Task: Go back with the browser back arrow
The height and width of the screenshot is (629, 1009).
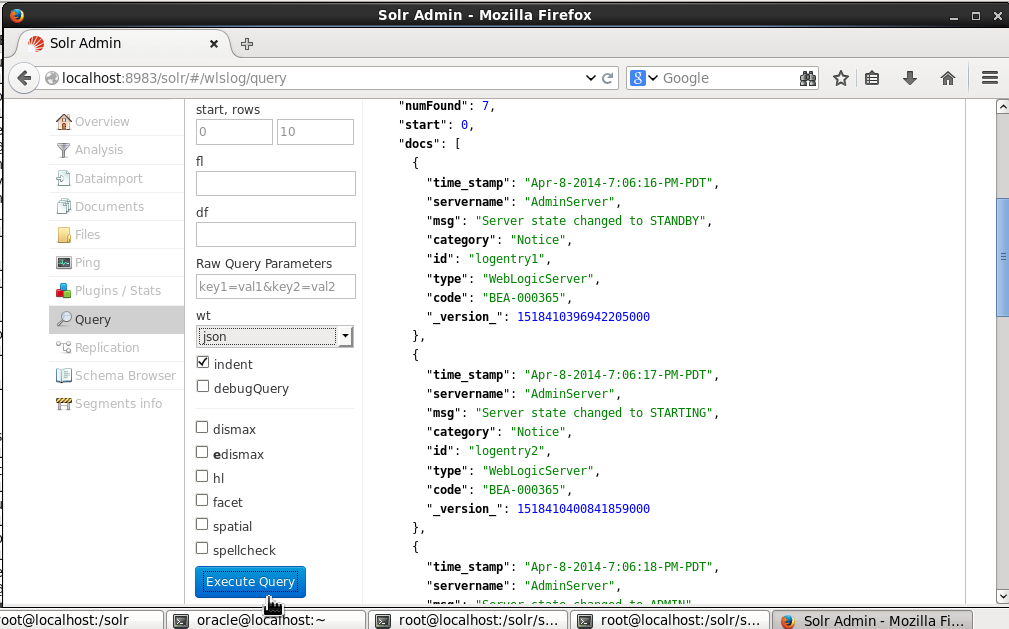Action: click(x=24, y=79)
